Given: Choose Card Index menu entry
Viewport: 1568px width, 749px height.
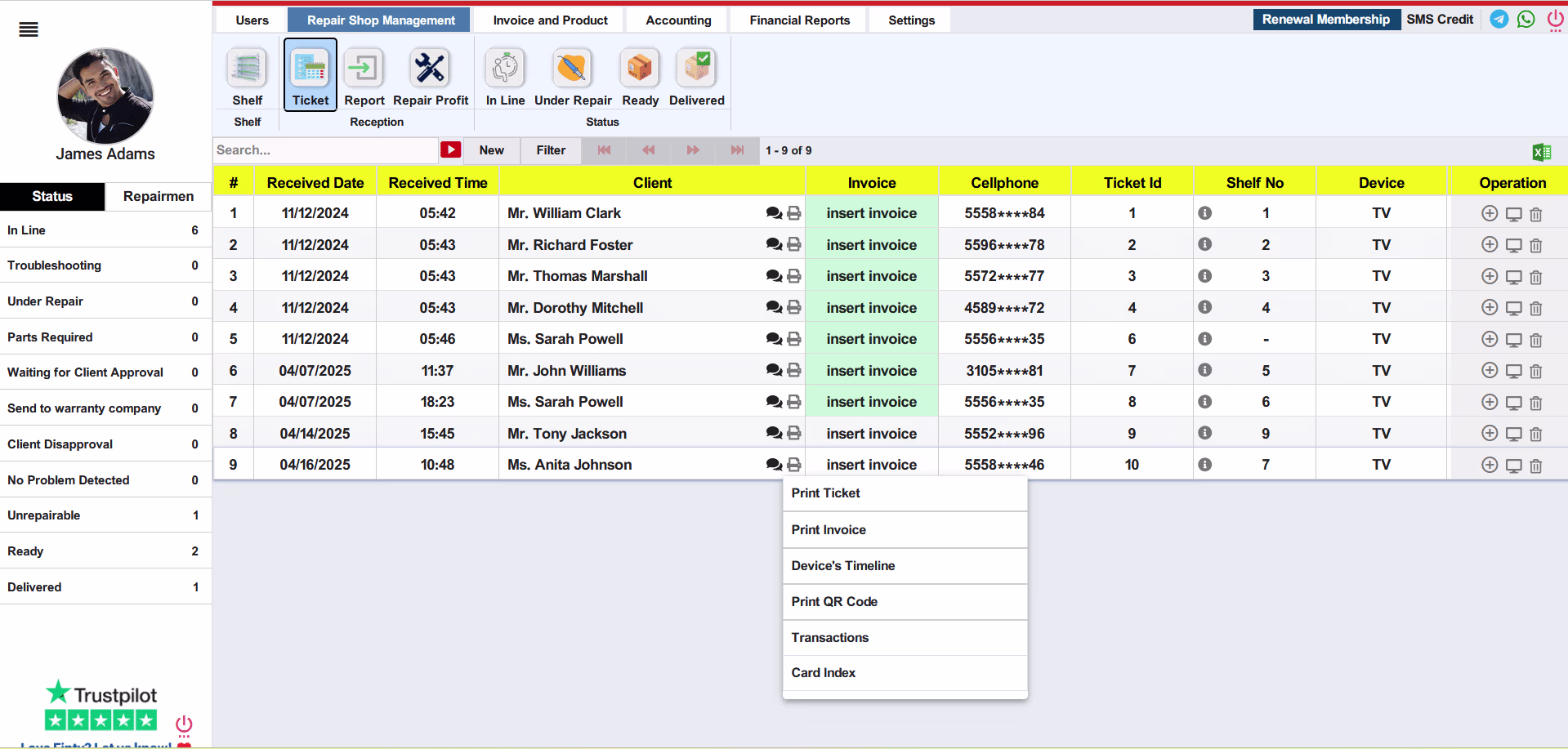Looking at the screenshot, I should [905, 673].
